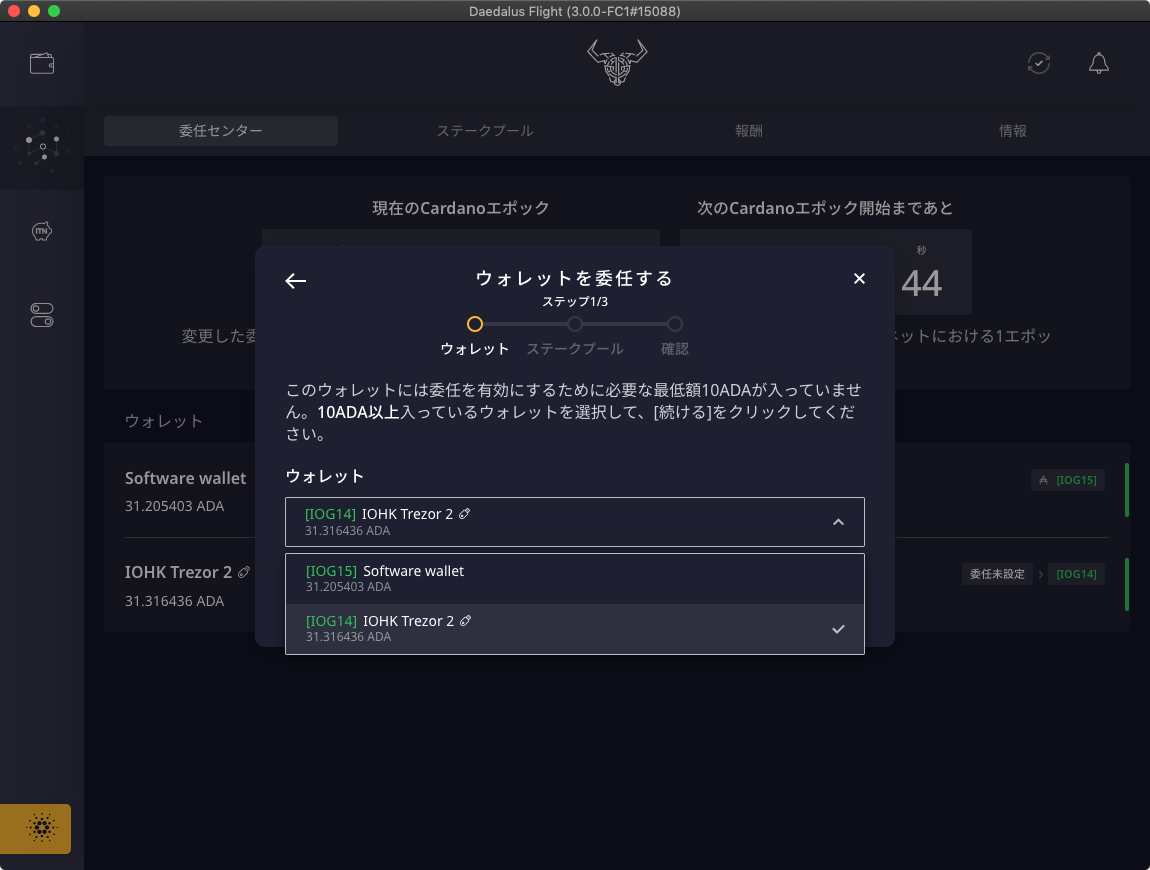Click 31.316436 ADA balance in background list
Viewport: 1150px width, 870px height.
[x=175, y=601]
